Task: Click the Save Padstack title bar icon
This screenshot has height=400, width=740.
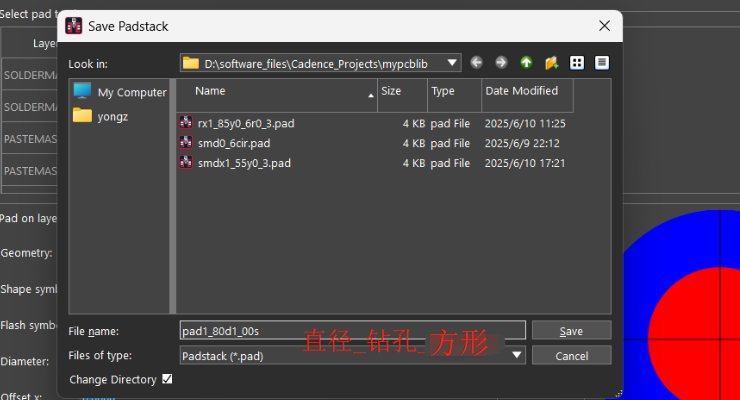Action: click(74, 26)
